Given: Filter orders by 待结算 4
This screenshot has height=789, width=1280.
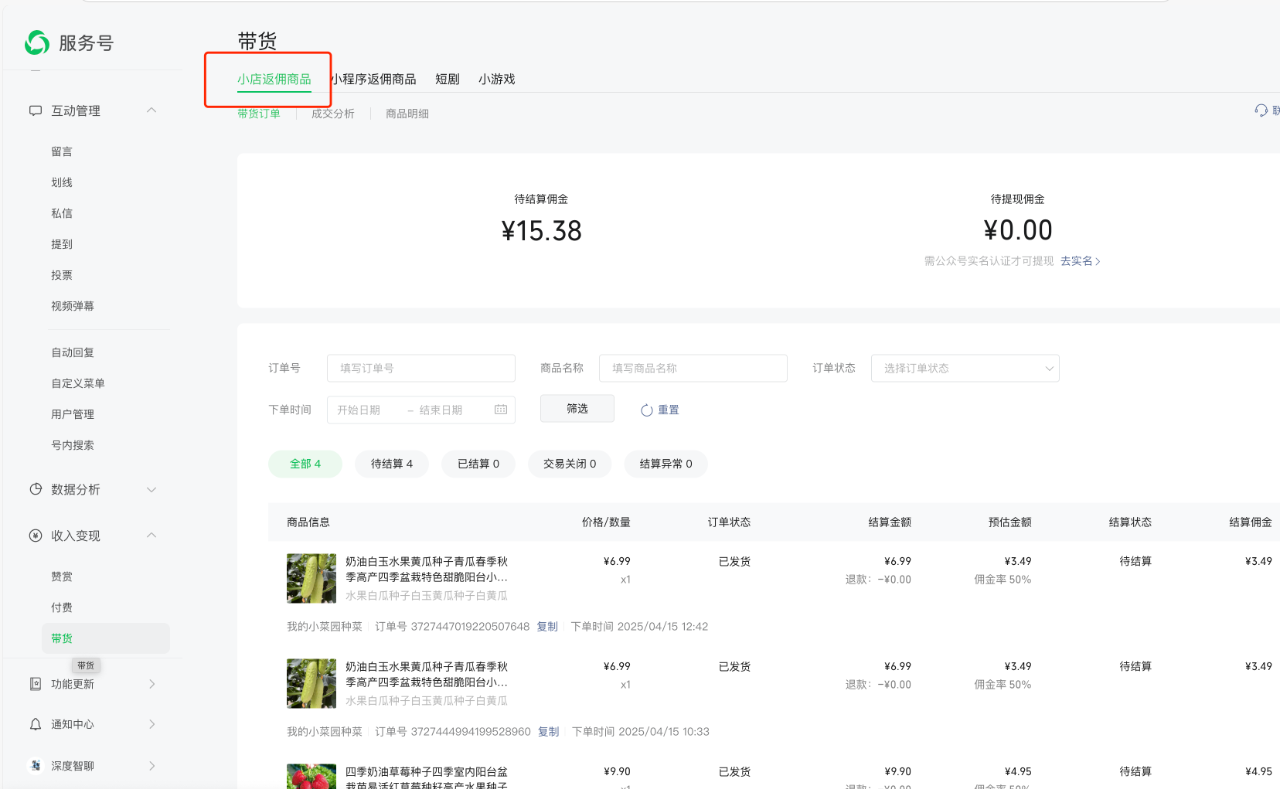Looking at the screenshot, I should click(x=392, y=464).
